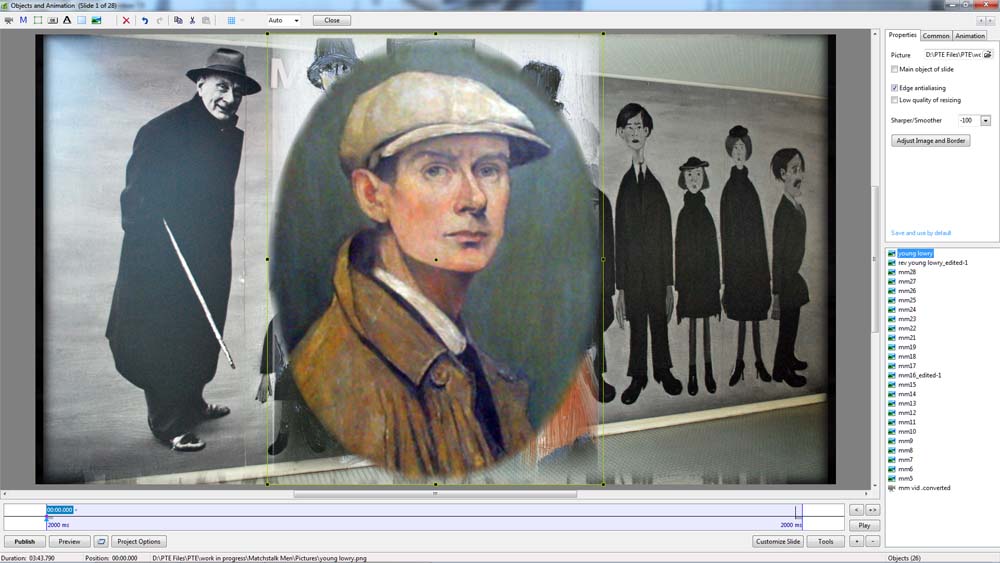Image resolution: width=1000 pixels, height=563 pixels.
Task: Enable Low quality of resizing
Action: [894, 100]
